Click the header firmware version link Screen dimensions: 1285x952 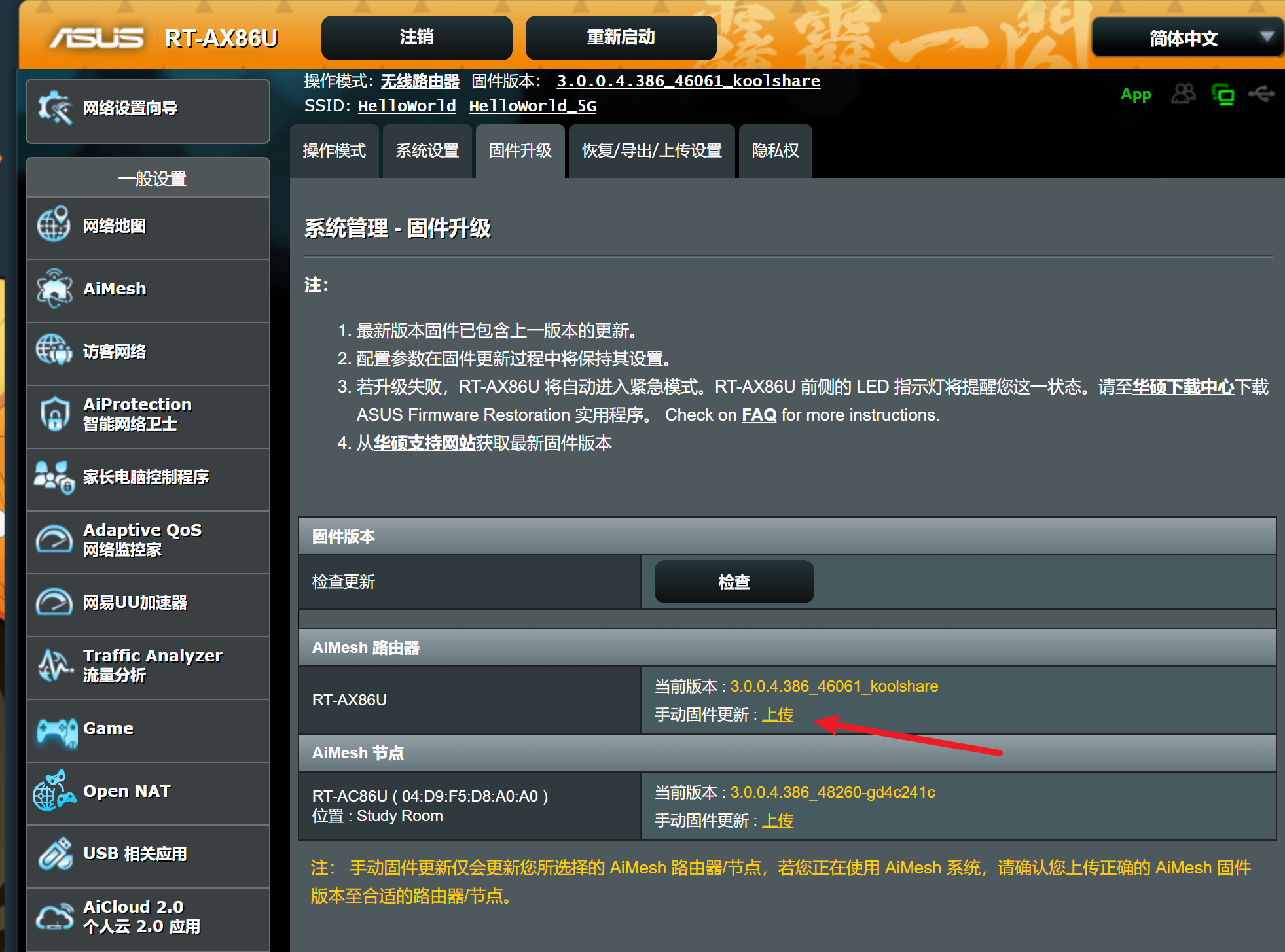pos(689,81)
